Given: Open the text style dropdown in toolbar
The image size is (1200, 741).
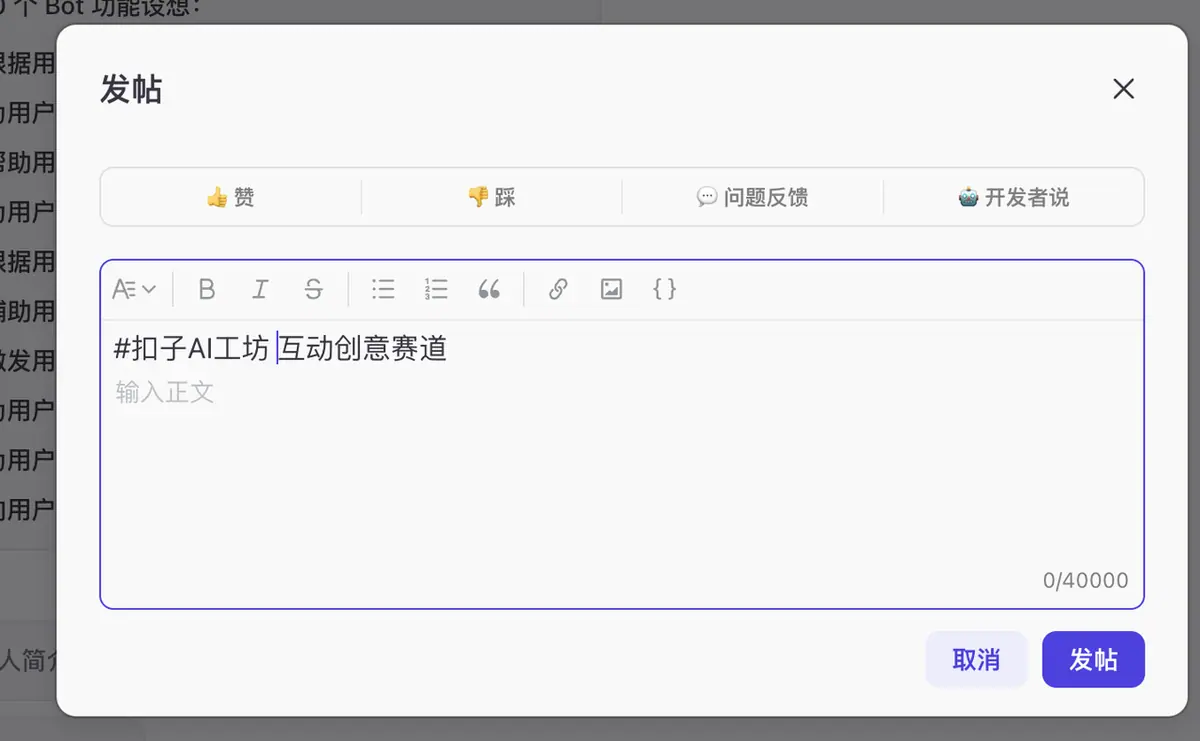Looking at the screenshot, I should (x=134, y=290).
